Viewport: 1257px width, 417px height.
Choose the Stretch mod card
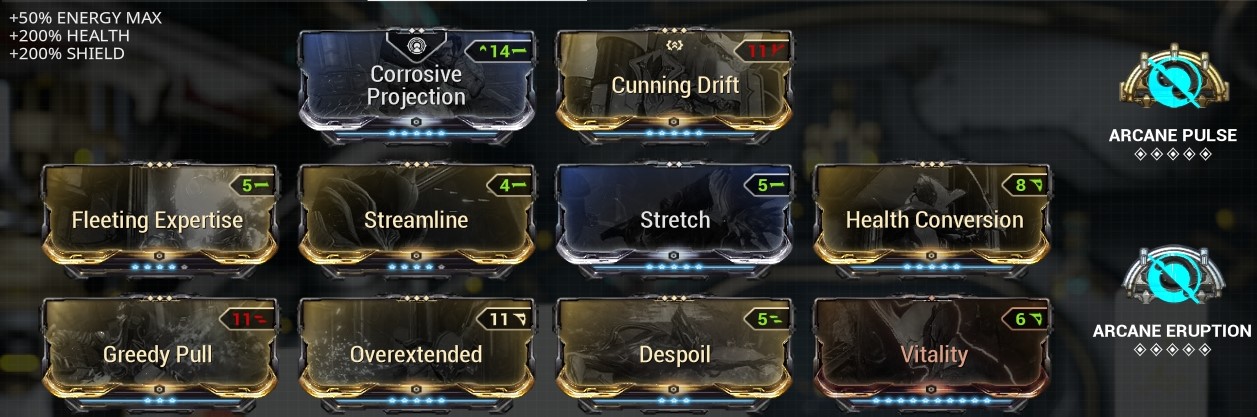pos(675,218)
